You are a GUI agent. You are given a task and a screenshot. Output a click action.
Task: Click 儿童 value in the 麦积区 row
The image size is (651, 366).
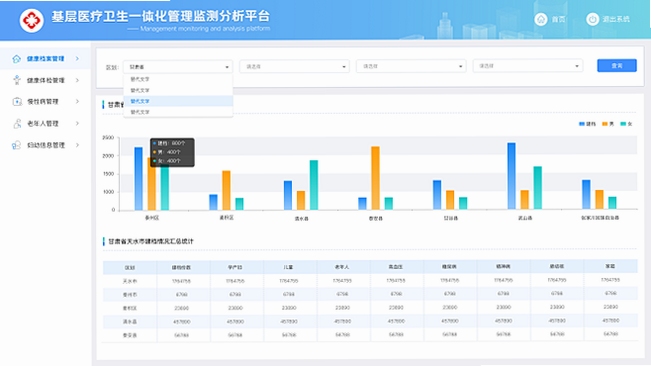point(289,308)
